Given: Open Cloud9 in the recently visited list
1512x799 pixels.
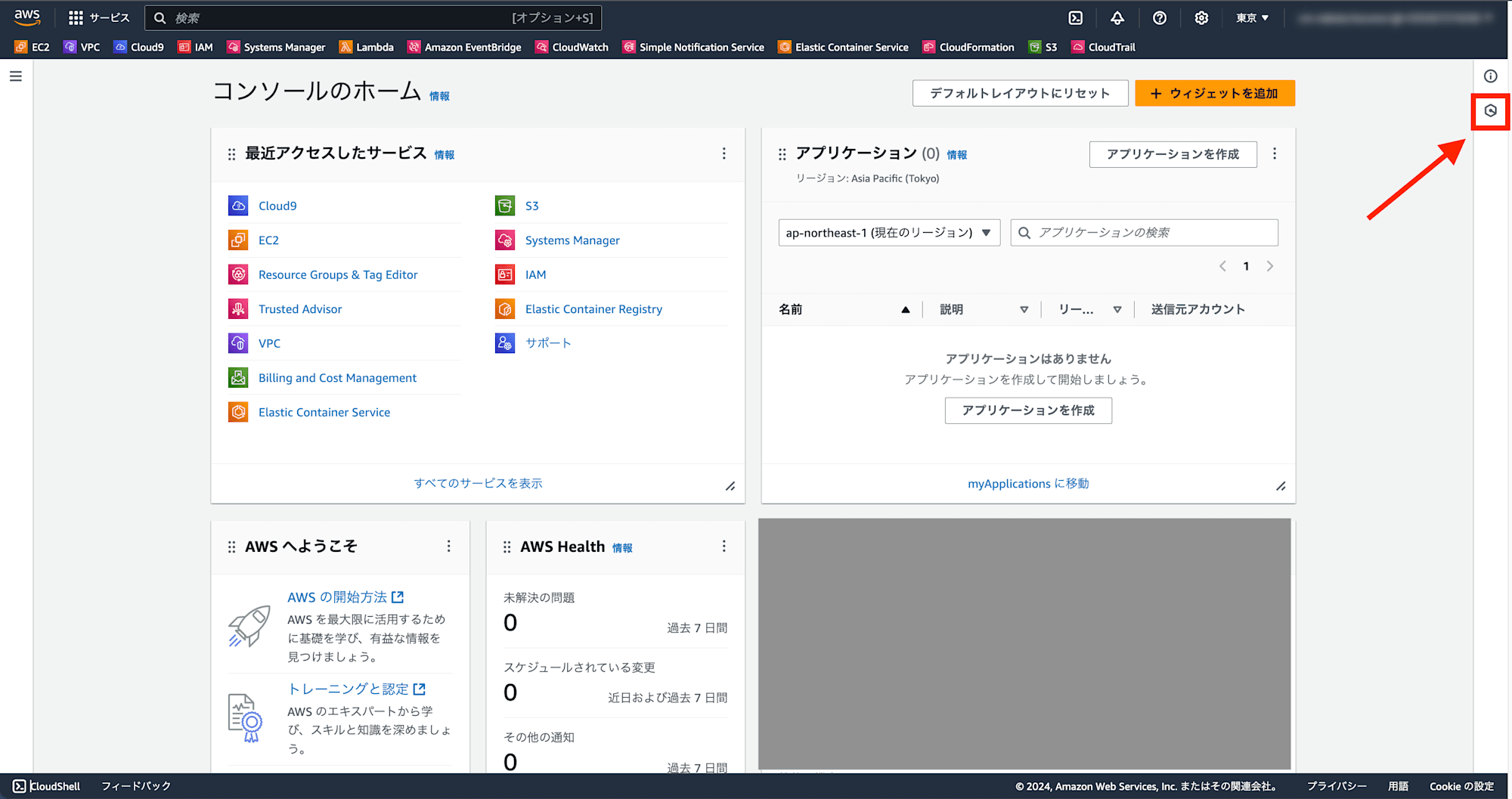Looking at the screenshot, I should 277,206.
